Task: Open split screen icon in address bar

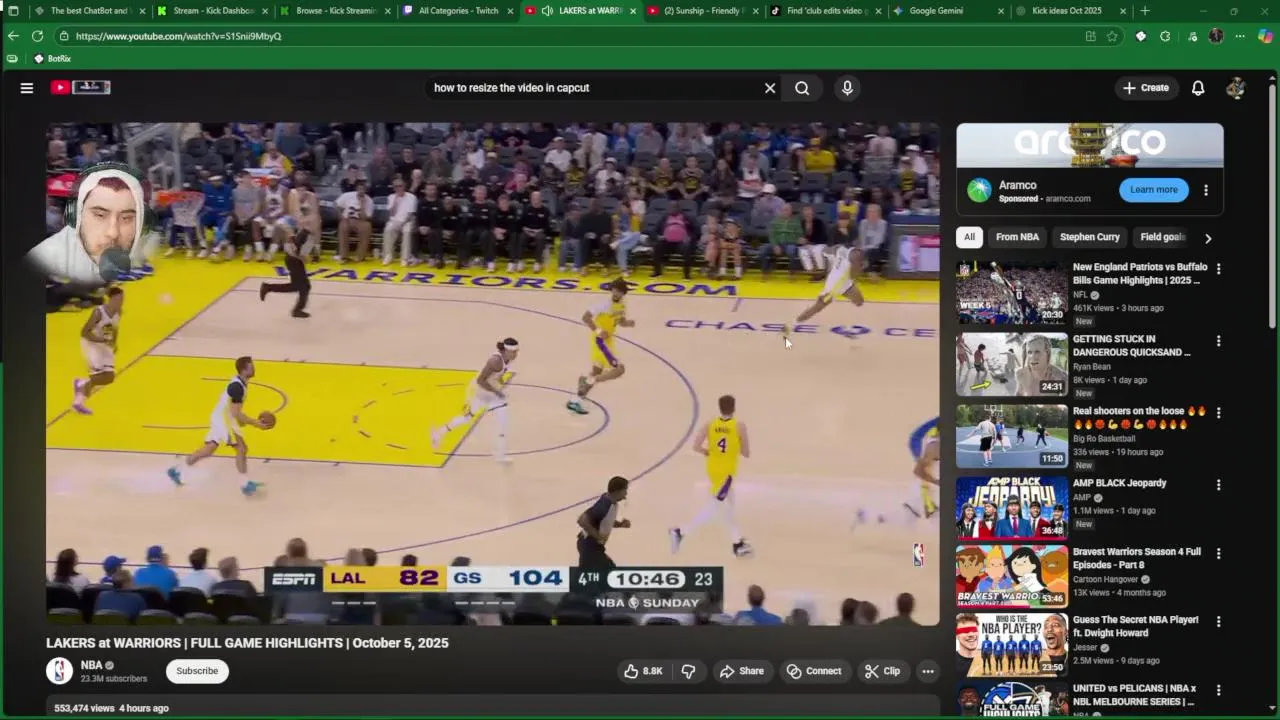Action: (x=1090, y=36)
